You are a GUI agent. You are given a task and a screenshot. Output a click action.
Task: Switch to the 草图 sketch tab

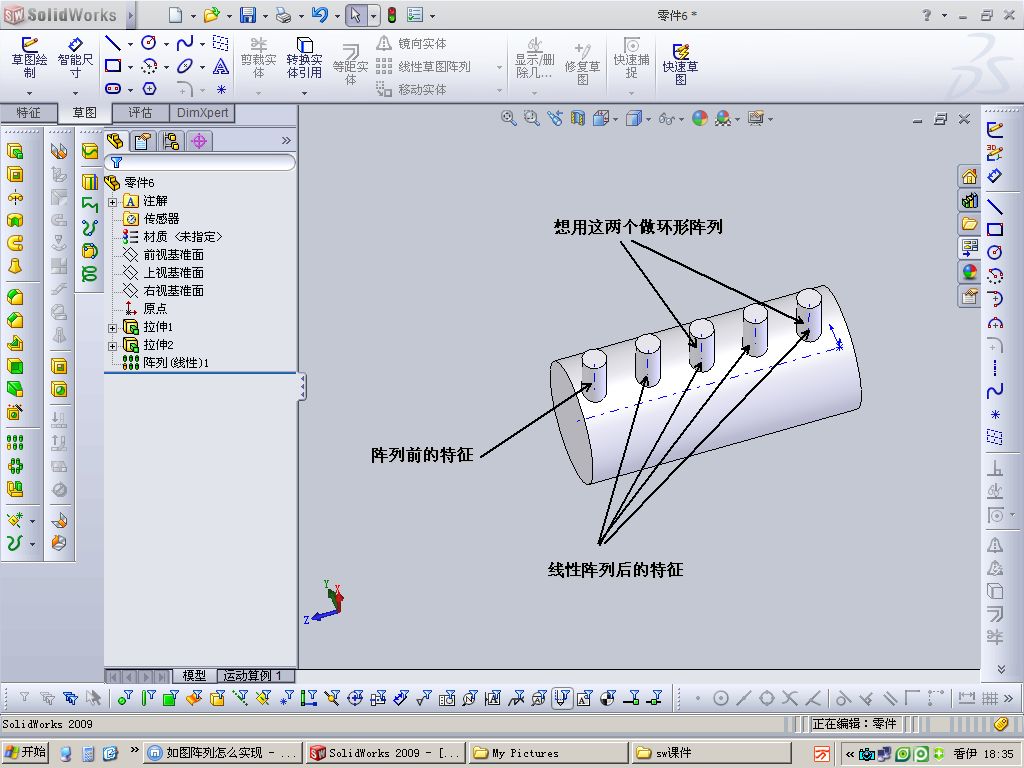(x=84, y=113)
